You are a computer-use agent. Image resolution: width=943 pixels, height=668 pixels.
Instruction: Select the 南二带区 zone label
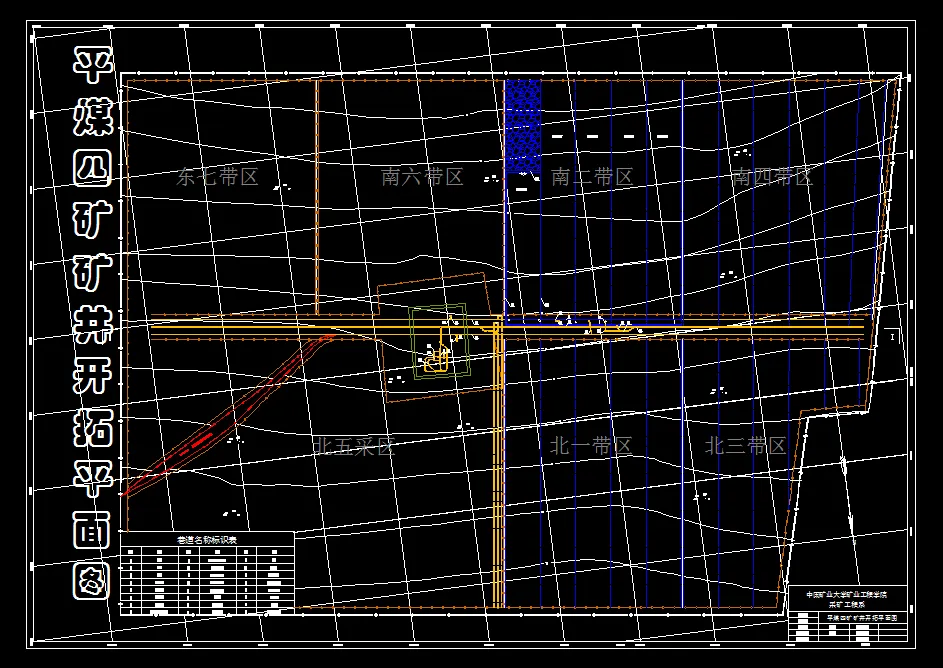592,177
